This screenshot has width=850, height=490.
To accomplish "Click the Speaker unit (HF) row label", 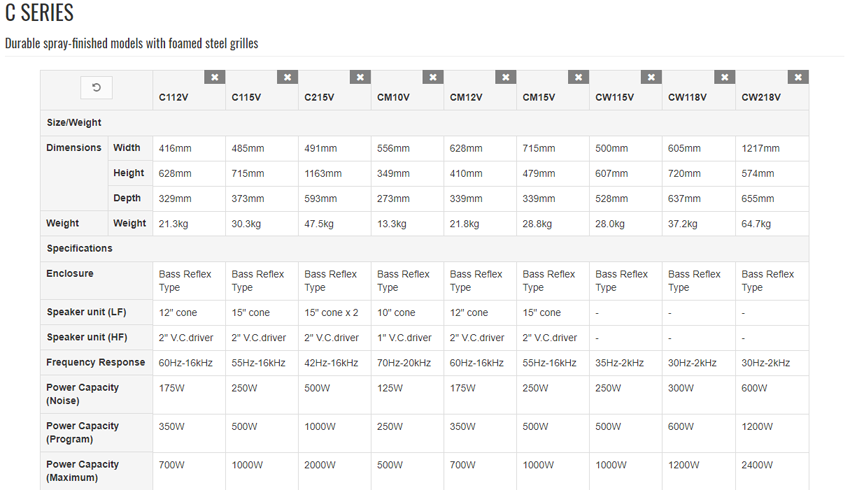I will pyautogui.click(x=87, y=337).
